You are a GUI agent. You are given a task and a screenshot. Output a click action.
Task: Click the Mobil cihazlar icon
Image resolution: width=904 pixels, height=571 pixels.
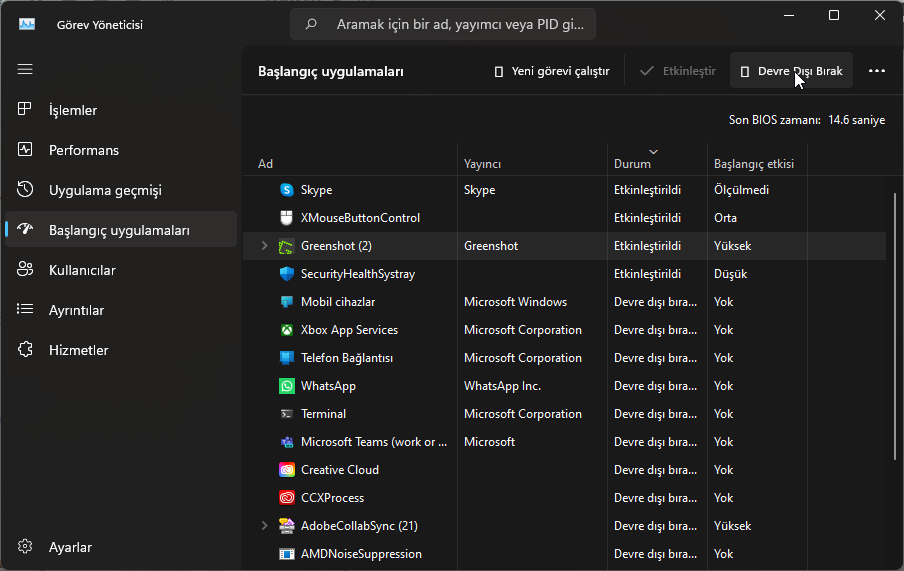[287, 302]
